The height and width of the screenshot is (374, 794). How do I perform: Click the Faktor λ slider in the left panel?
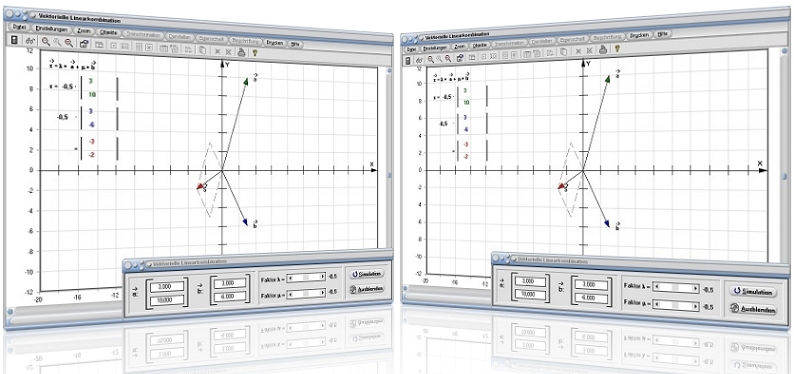click(306, 277)
